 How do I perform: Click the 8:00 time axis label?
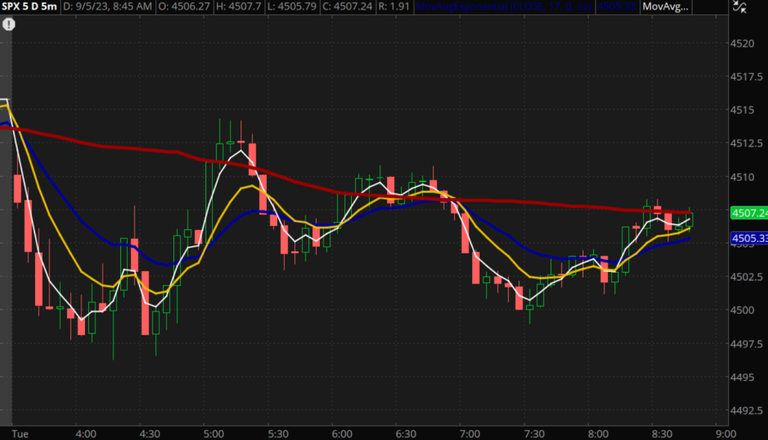tap(598, 434)
